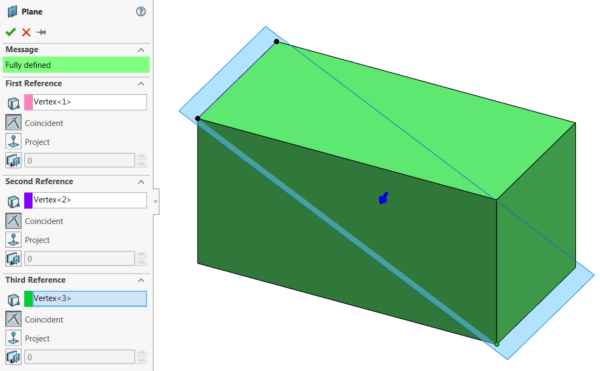
Task: Accept the plane with the green checkmark
Action: click(11, 32)
